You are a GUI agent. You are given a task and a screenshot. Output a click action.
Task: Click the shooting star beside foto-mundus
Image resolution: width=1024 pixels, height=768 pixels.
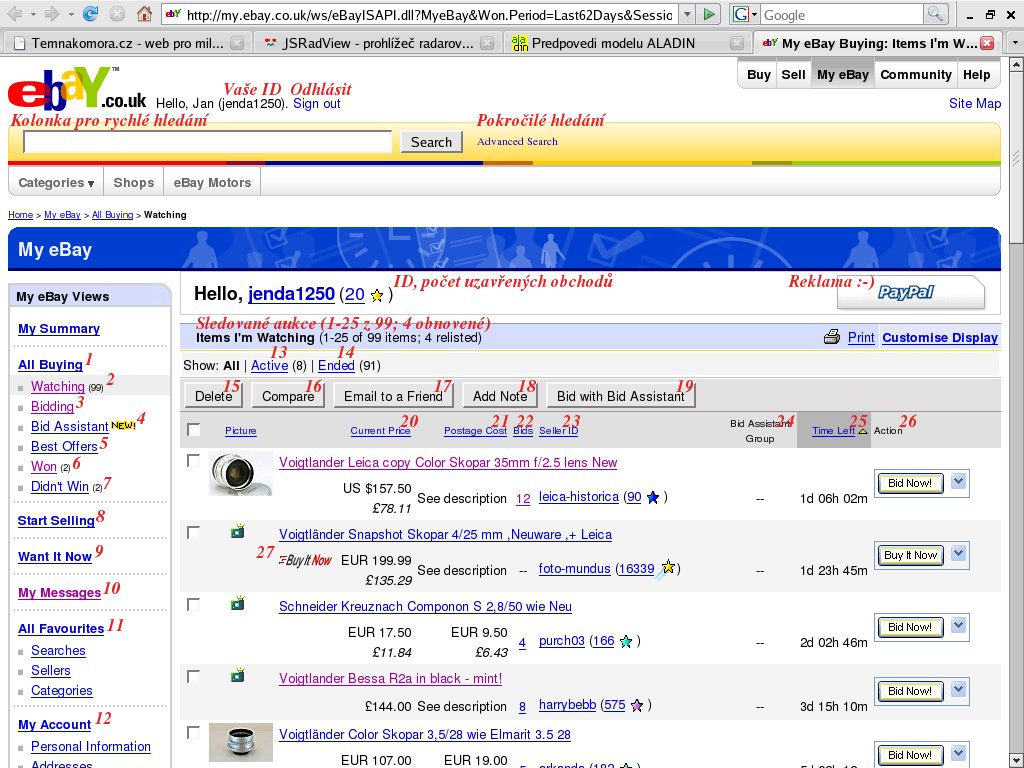(x=667, y=568)
